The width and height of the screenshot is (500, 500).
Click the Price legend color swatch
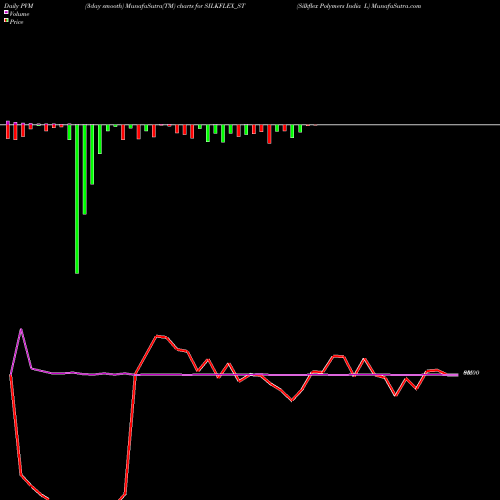(6, 21)
